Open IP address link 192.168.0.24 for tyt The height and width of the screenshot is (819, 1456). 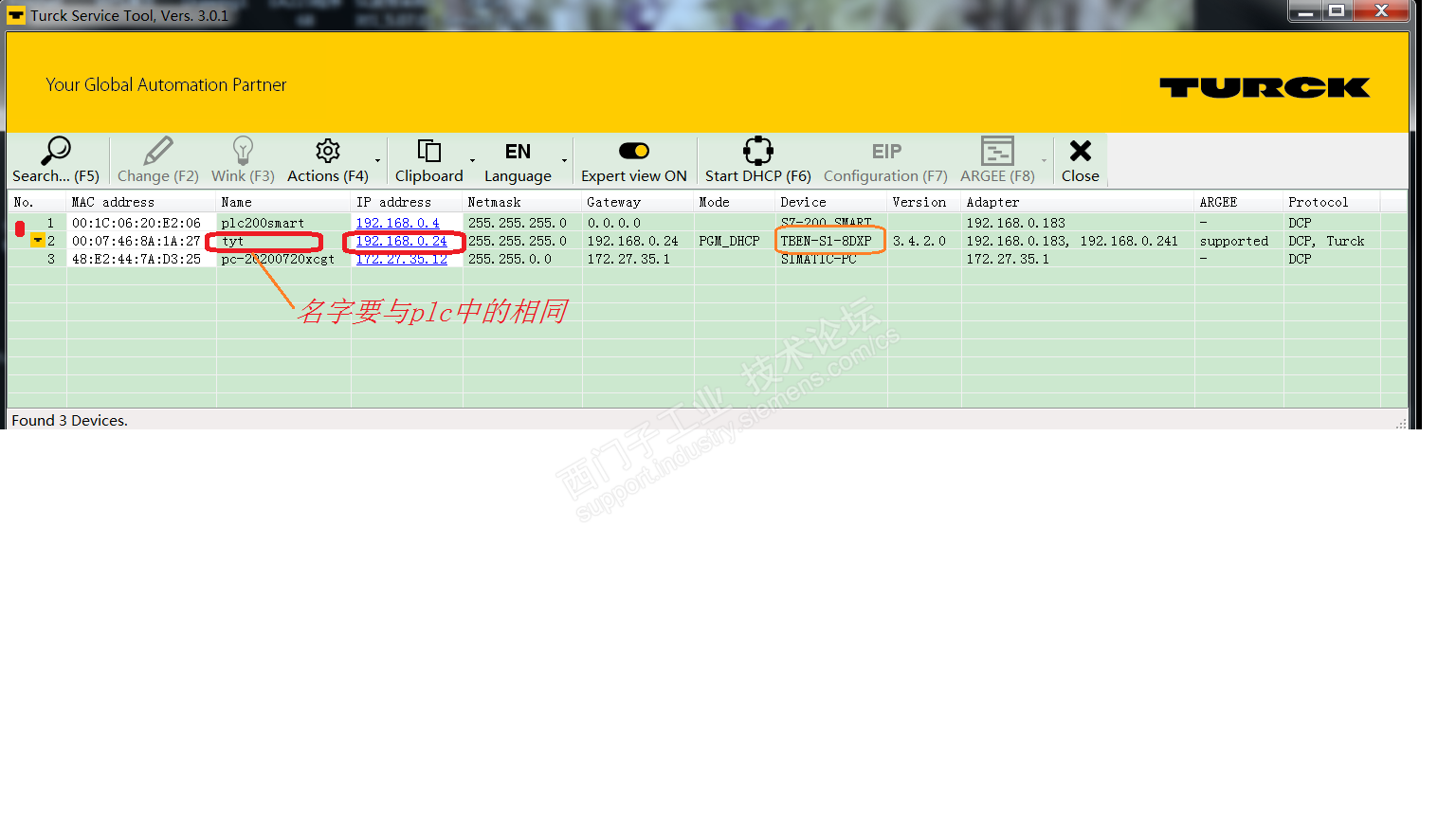click(401, 241)
